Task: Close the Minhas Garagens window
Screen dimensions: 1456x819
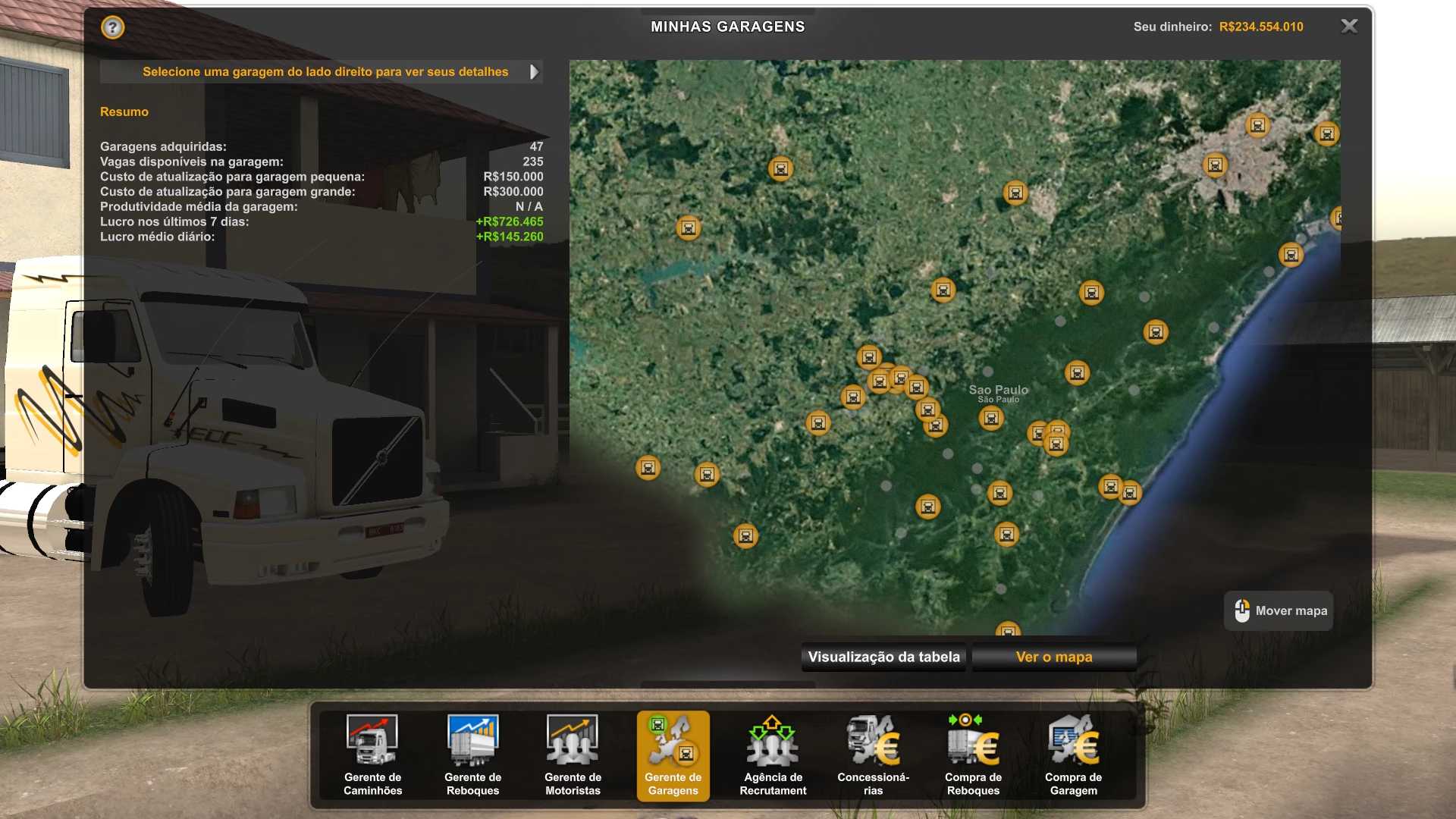Action: click(x=1349, y=27)
